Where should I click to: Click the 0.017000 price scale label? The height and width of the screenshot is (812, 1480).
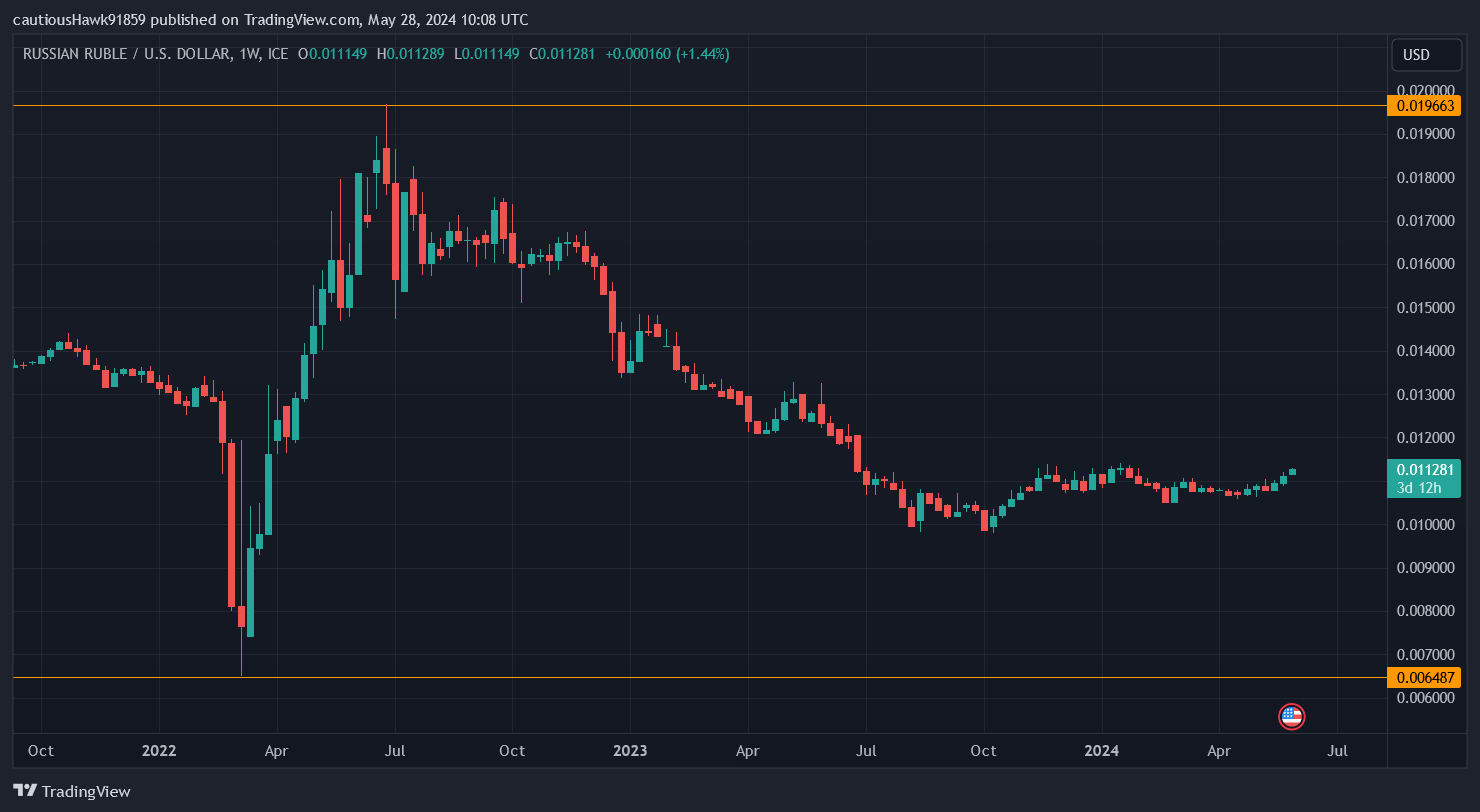tap(1425, 220)
